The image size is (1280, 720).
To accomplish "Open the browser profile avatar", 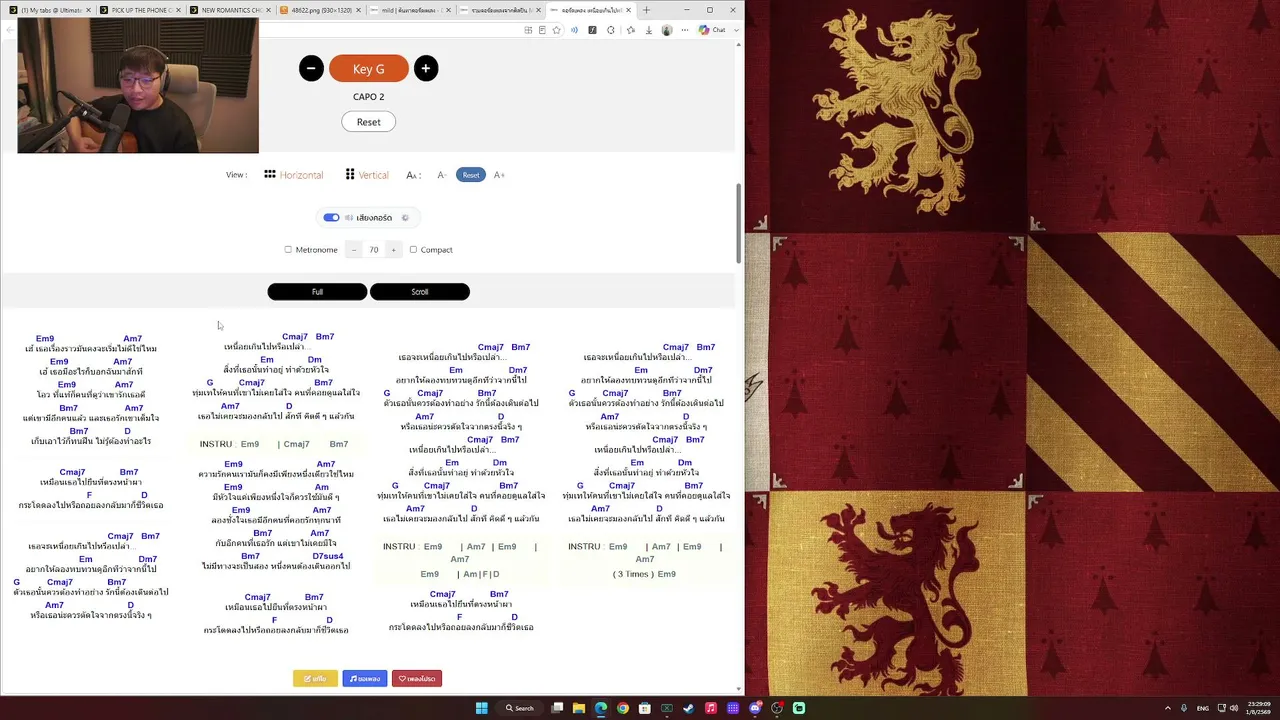I will pos(667,30).
